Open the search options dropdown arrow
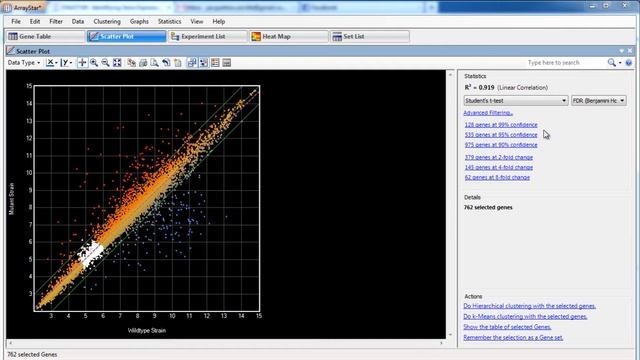 (620, 63)
